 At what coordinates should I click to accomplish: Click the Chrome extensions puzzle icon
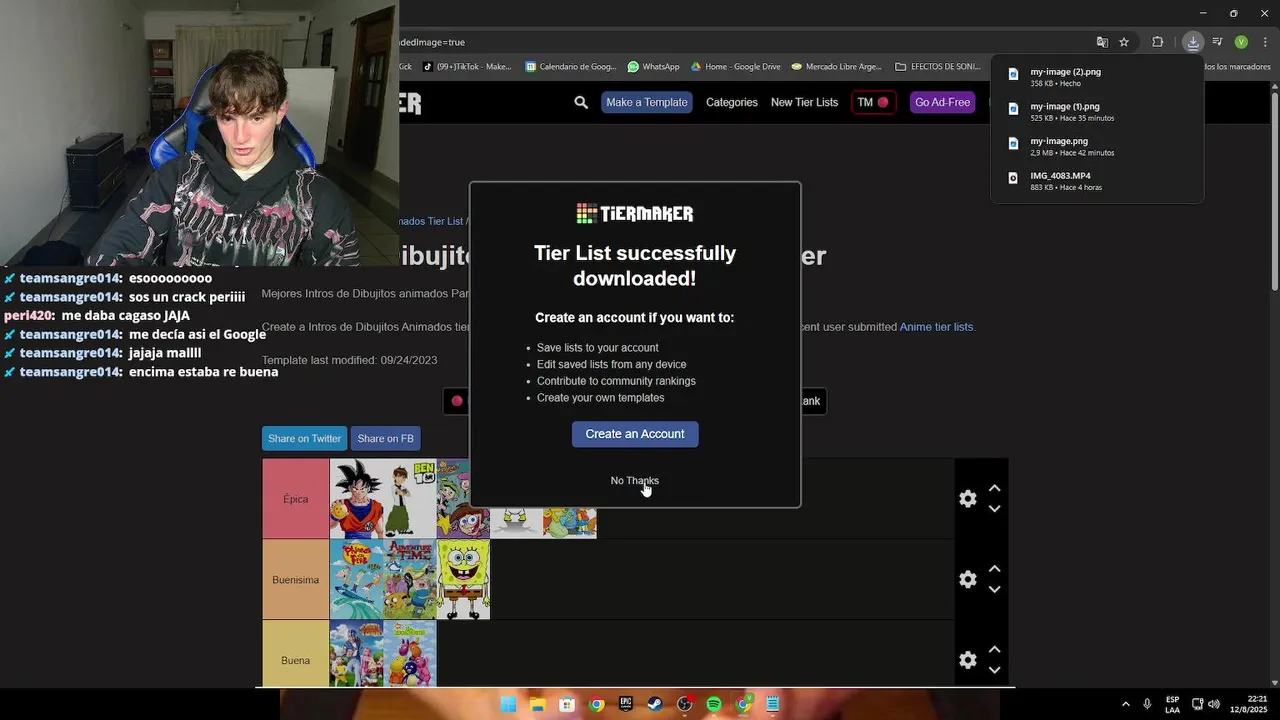point(1158,42)
